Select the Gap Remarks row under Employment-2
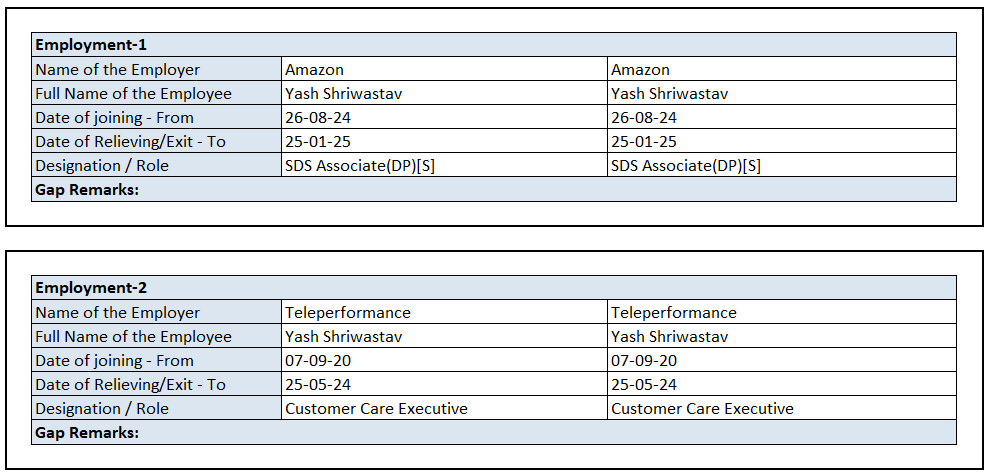The image size is (990, 474). tap(86, 432)
